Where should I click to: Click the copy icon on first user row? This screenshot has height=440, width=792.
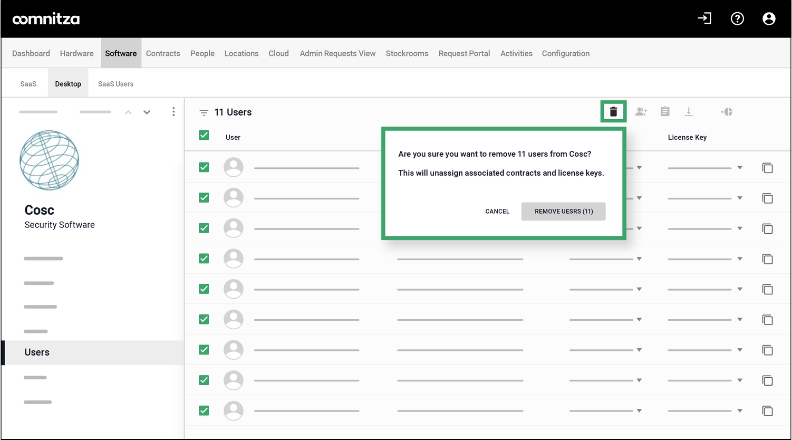(x=767, y=168)
